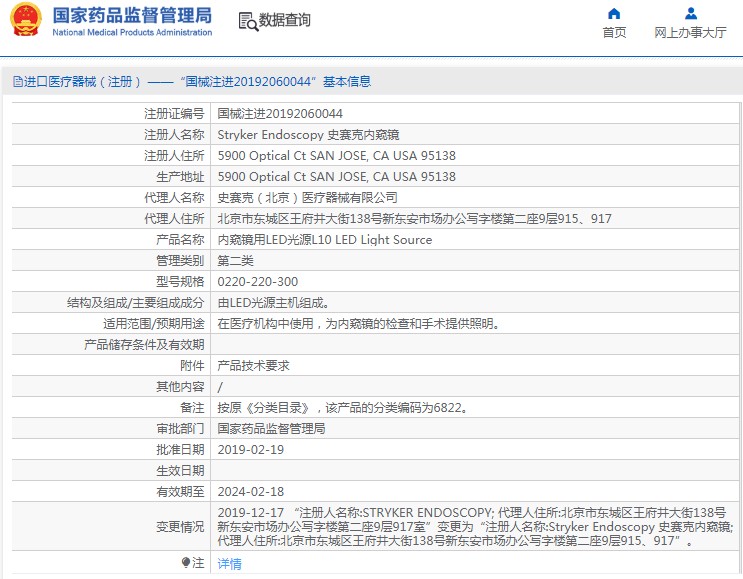This screenshot has width=743, height=579.
Task: Click the 生产地址 label
Action: point(180,177)
